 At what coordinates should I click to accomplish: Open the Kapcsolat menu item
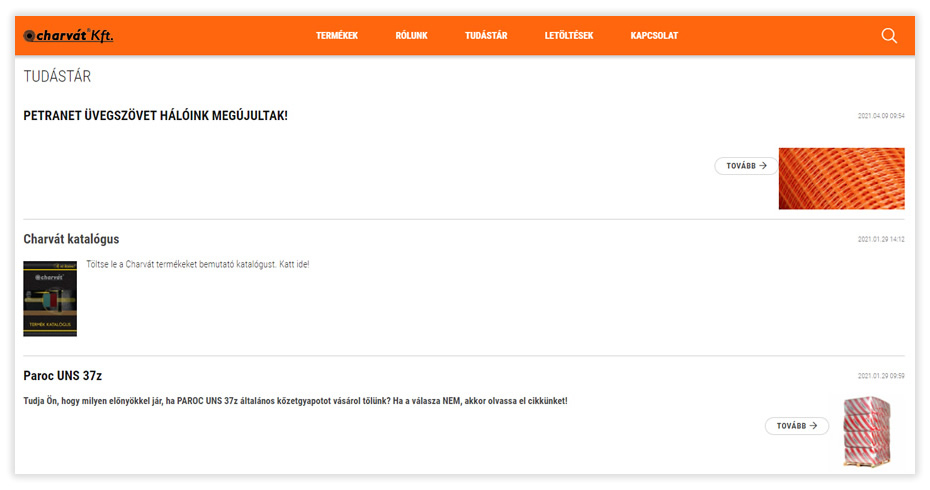click(654, 36)
